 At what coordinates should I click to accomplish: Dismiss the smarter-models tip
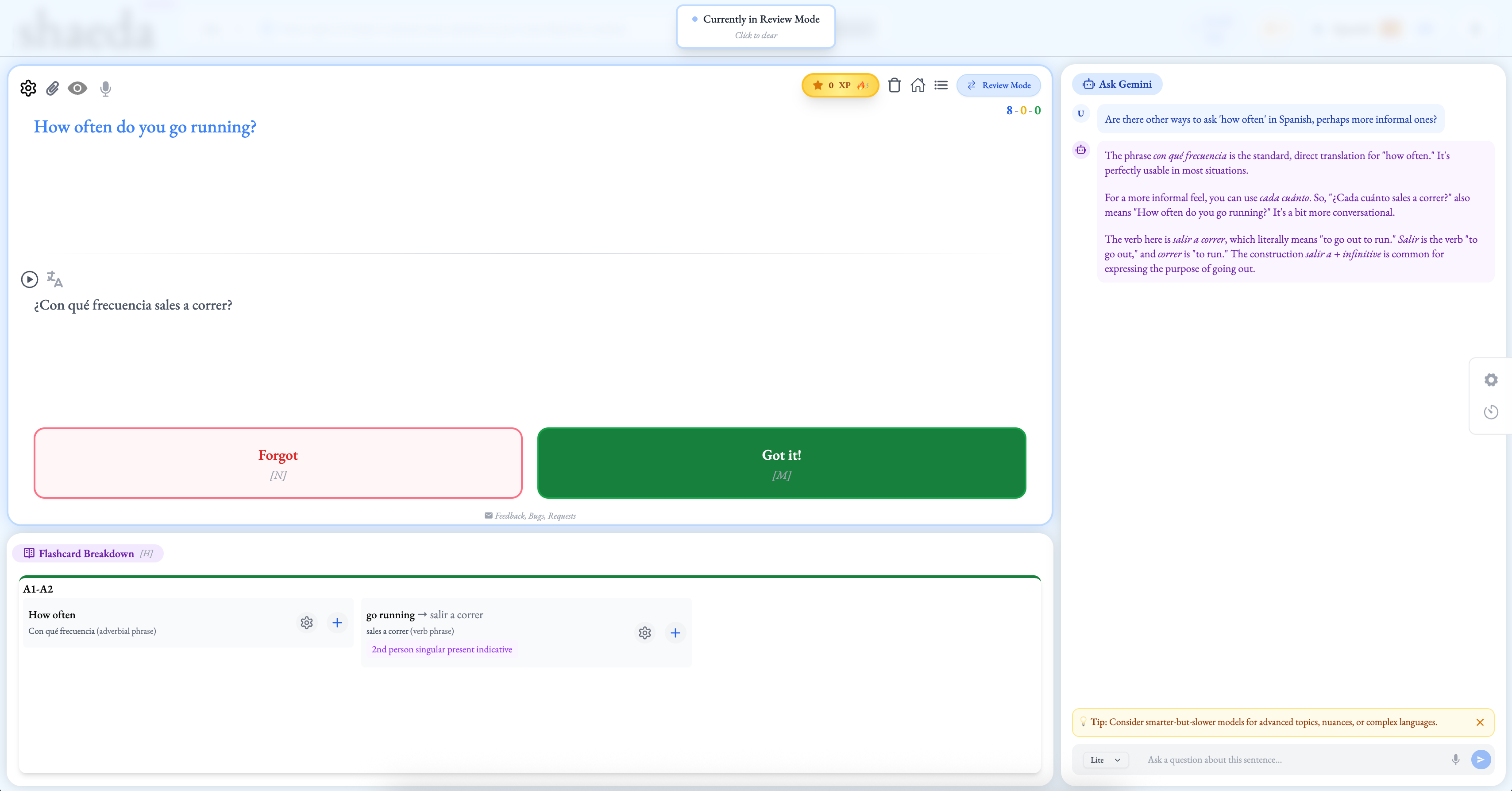coord(1480,722)
